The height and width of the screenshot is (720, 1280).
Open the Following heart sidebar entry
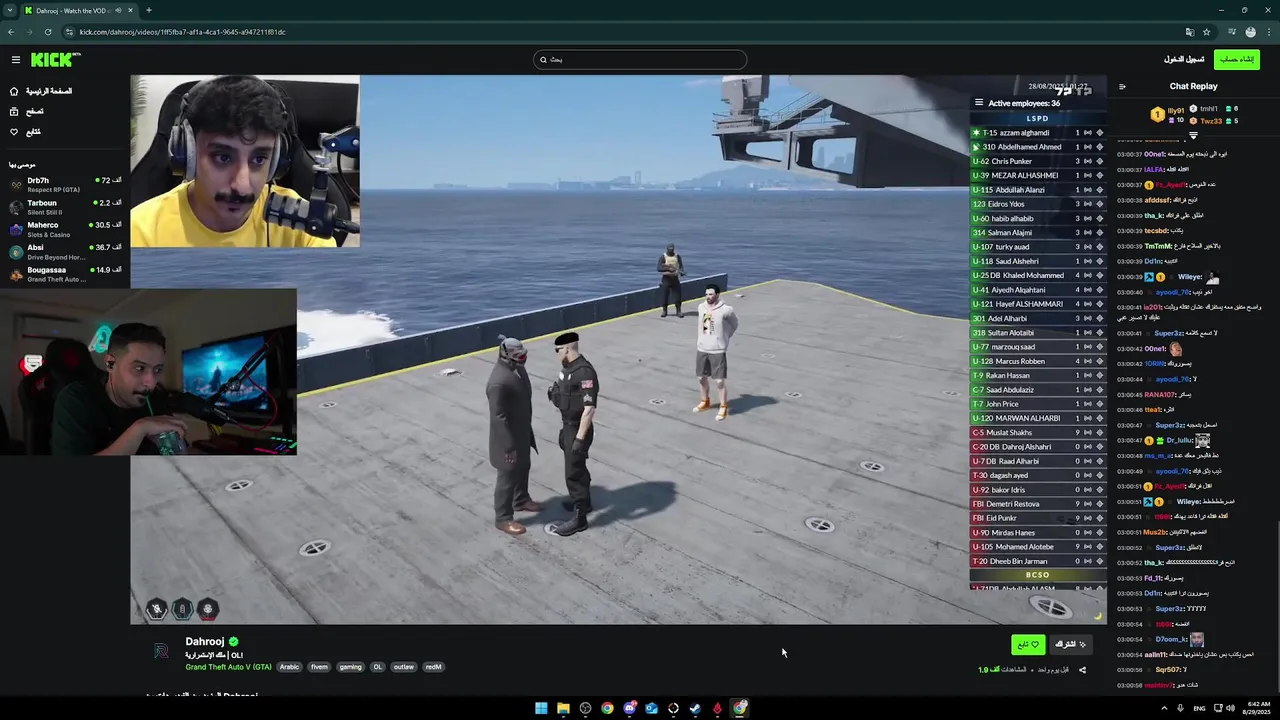(x=25, y=132)
